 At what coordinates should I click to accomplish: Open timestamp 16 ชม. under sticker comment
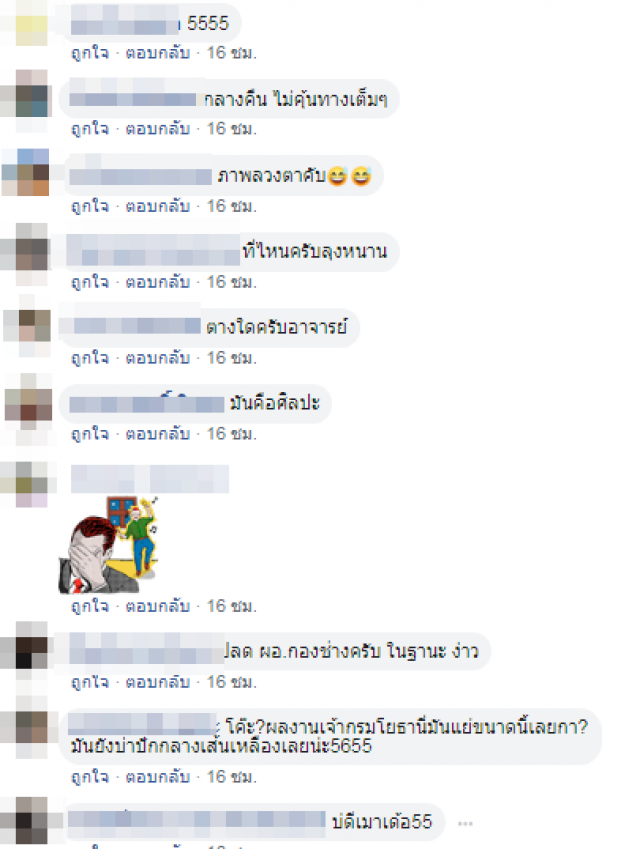[x=232, y=606]
